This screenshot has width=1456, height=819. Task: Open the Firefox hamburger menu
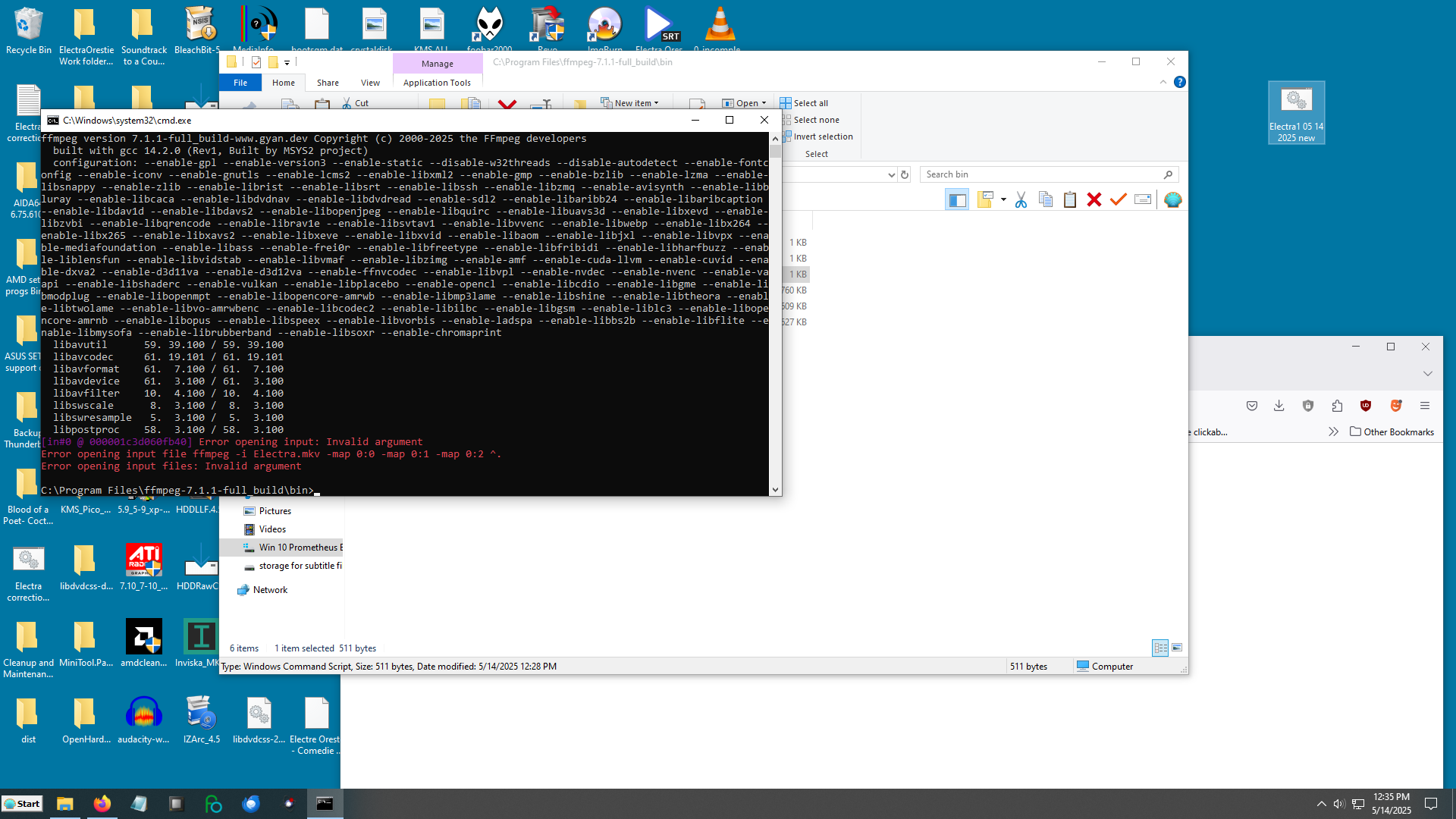[1425, 406]
